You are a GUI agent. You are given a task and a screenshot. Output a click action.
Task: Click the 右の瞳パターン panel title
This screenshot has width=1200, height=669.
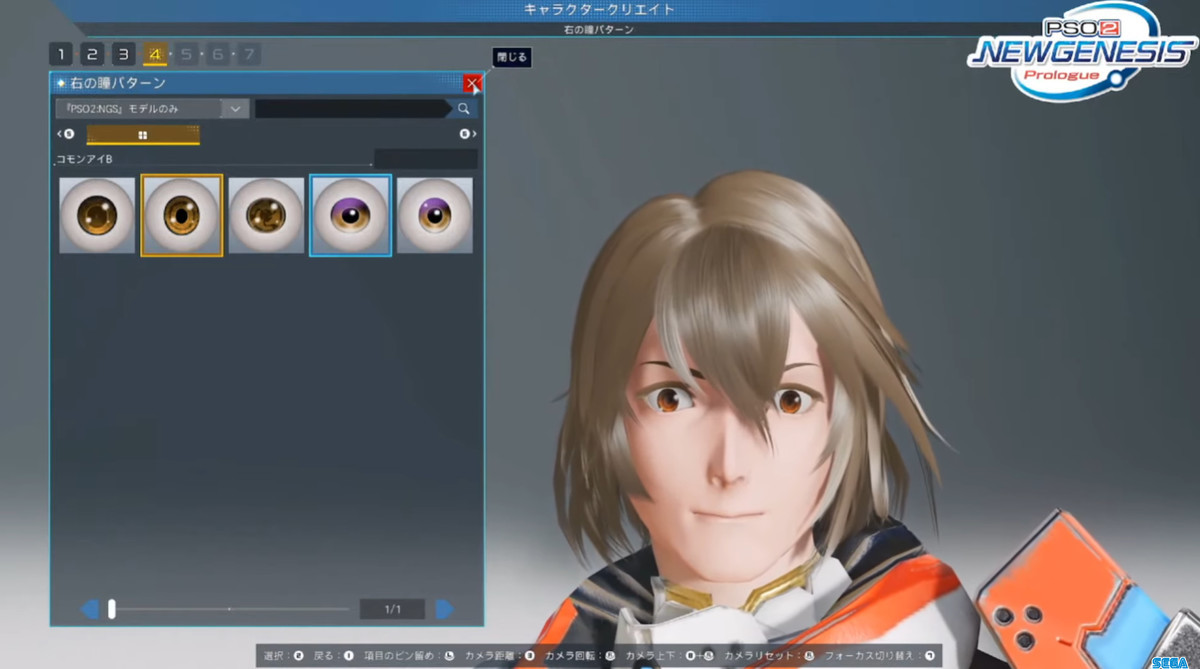(118, 83)
